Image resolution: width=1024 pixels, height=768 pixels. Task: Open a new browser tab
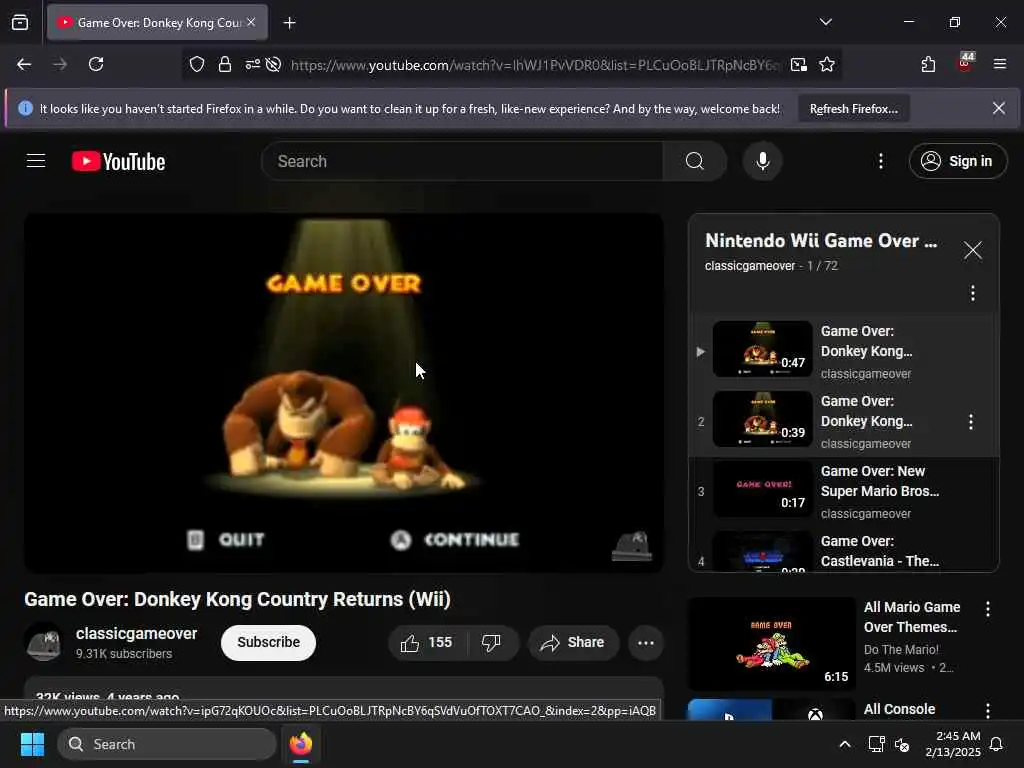pyautogui.click(x=289, y=23)
